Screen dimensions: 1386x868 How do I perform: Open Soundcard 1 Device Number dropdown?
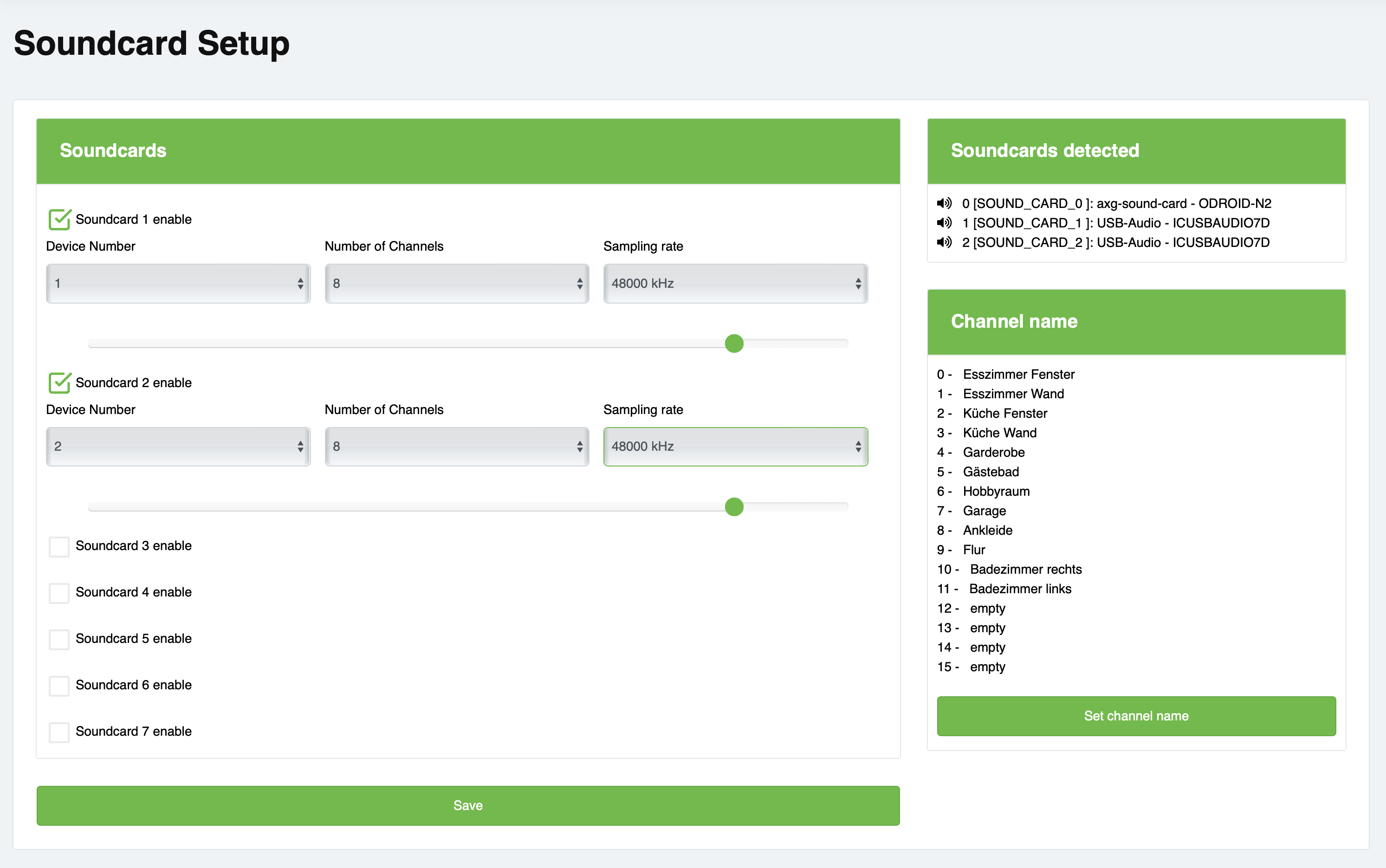(178, 284)
